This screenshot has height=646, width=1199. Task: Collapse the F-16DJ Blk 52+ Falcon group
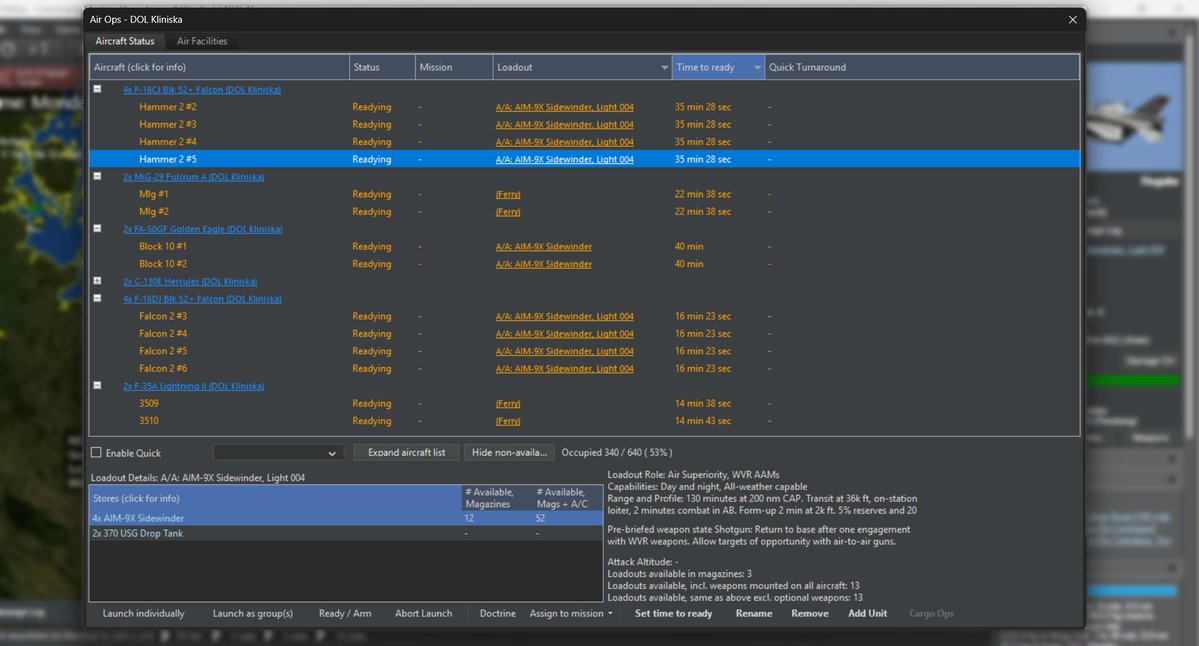point(97,298)
